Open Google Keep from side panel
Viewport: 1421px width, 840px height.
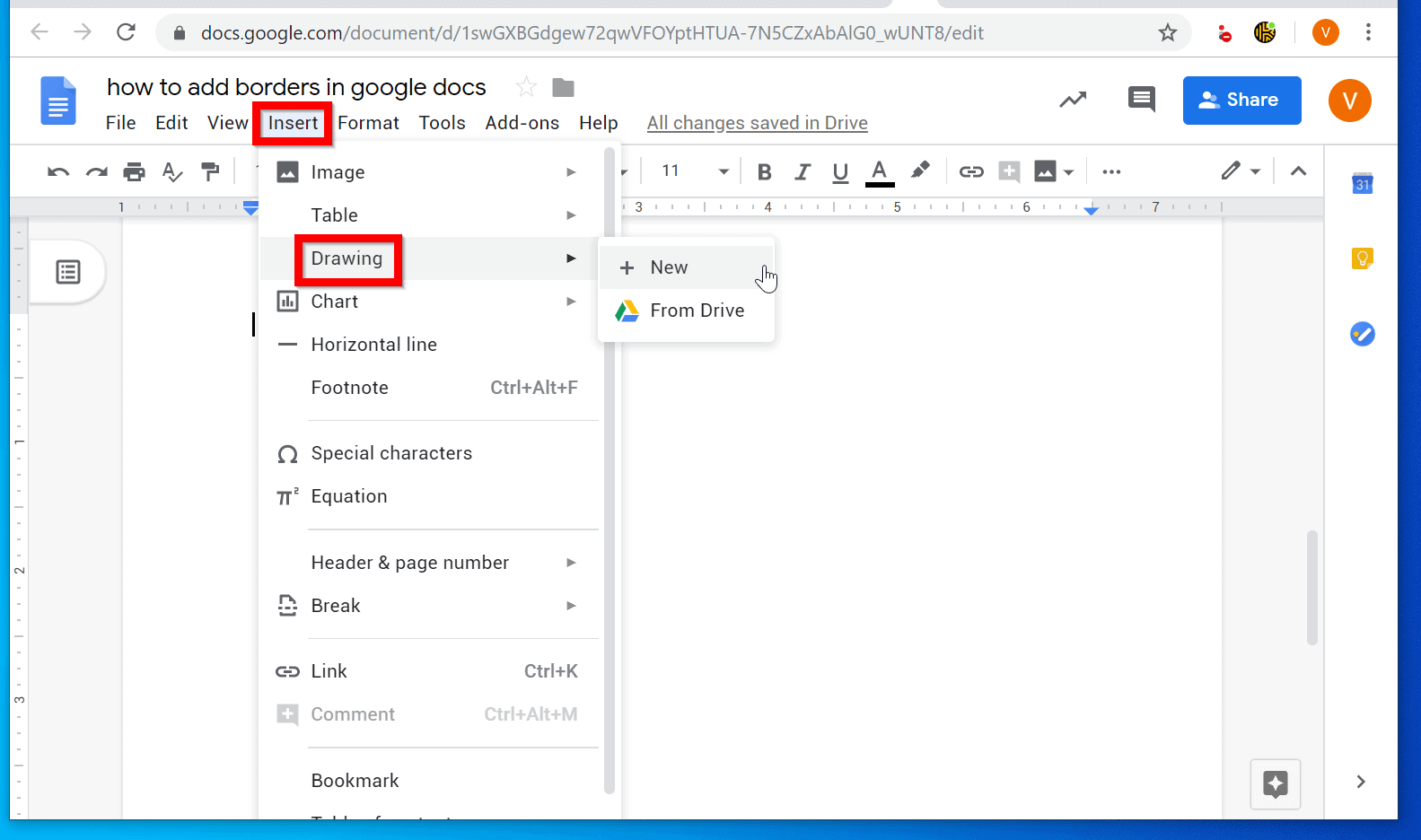pos(1362,259)
